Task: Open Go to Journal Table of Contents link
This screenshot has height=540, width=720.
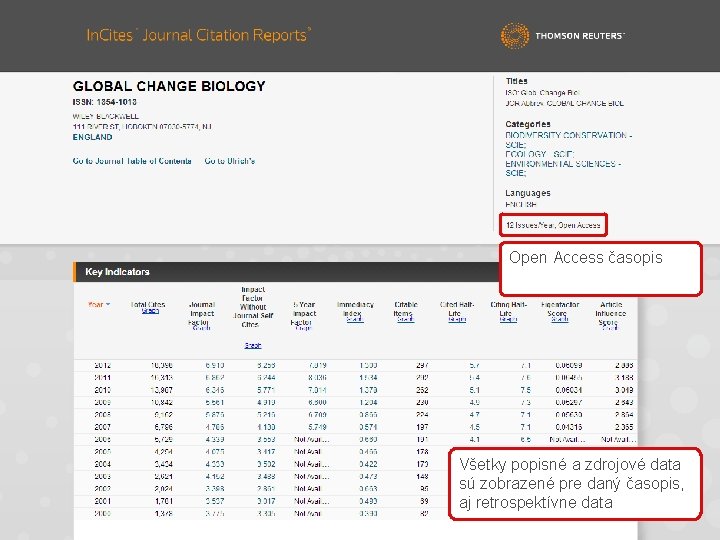Action: click(x=132, y=161)
